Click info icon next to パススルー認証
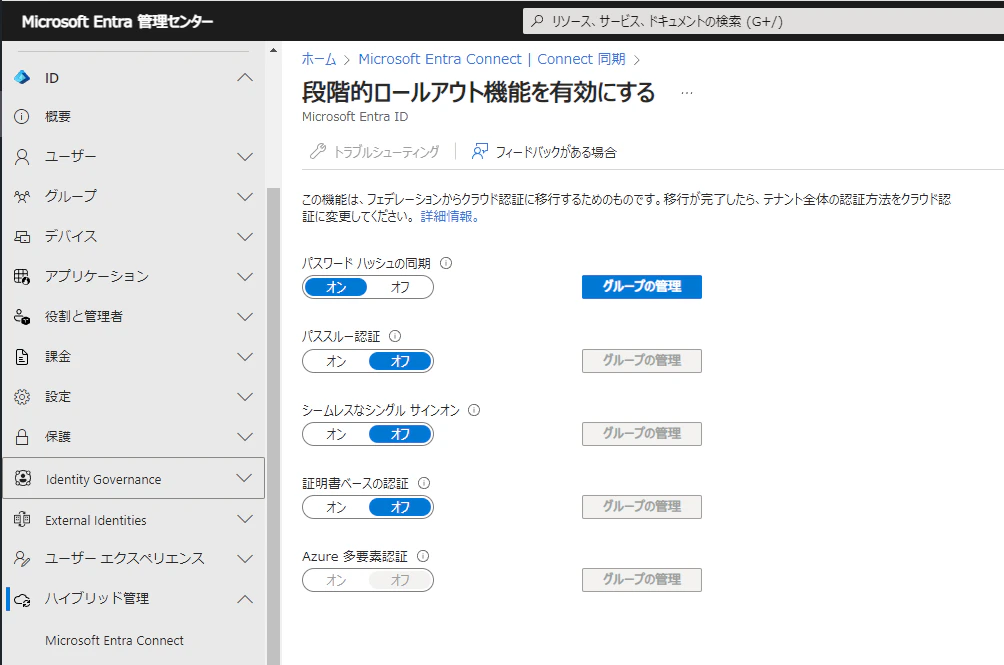The image size is (1004, 665). 395,336
